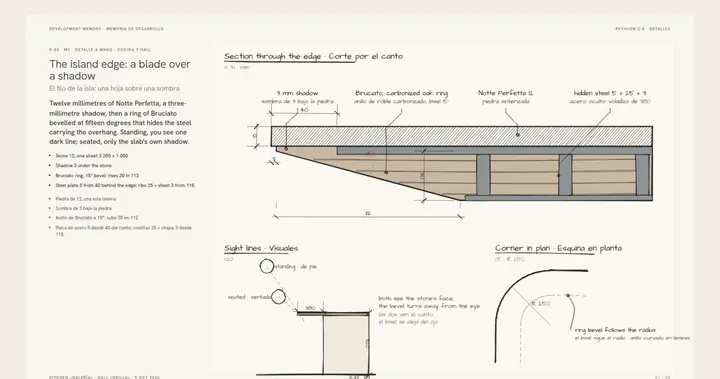
Task: Click the hatched stone slab in the section
Action: [461, 136]
